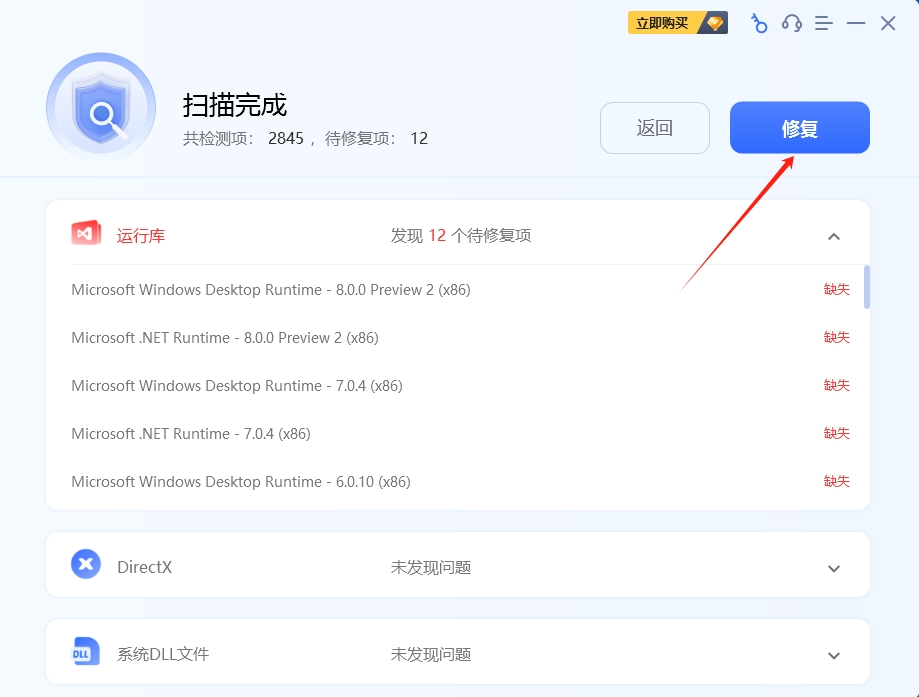
Task: Select the 运行库 section label
Action: tap(141, 236)
